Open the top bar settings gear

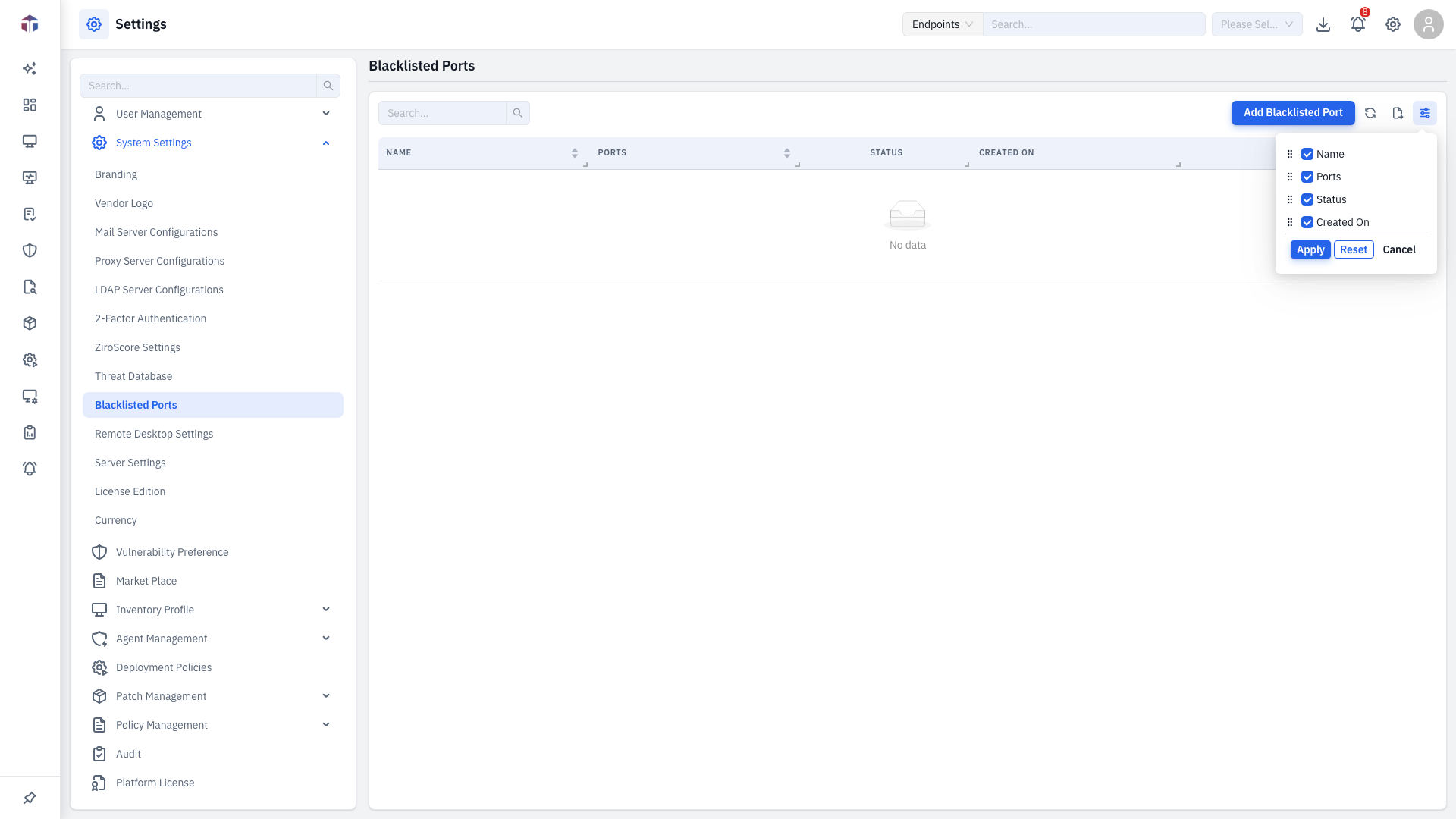(x=1393, y=24)
